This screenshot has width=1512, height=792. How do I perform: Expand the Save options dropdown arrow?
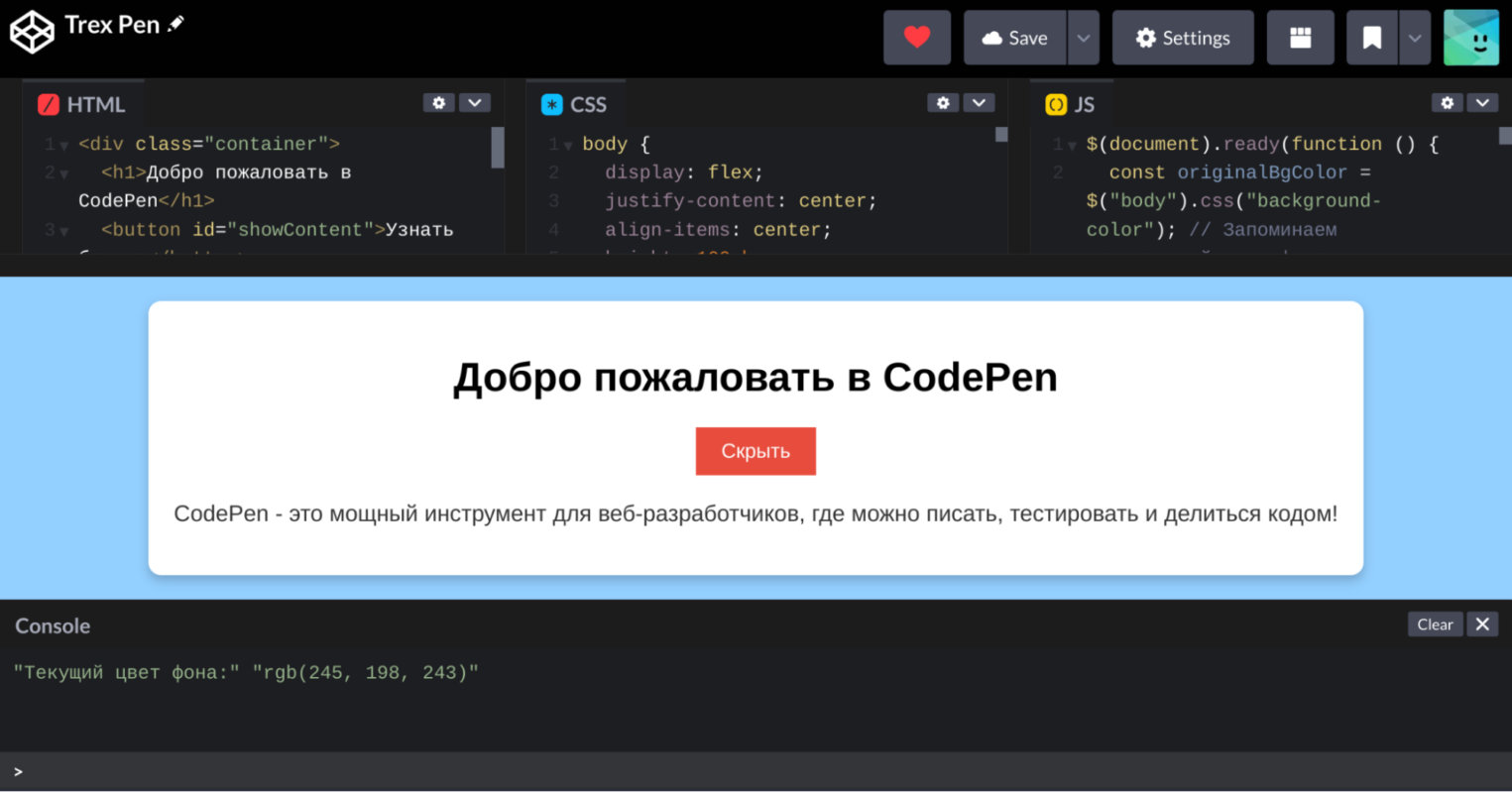point(1084,38)
